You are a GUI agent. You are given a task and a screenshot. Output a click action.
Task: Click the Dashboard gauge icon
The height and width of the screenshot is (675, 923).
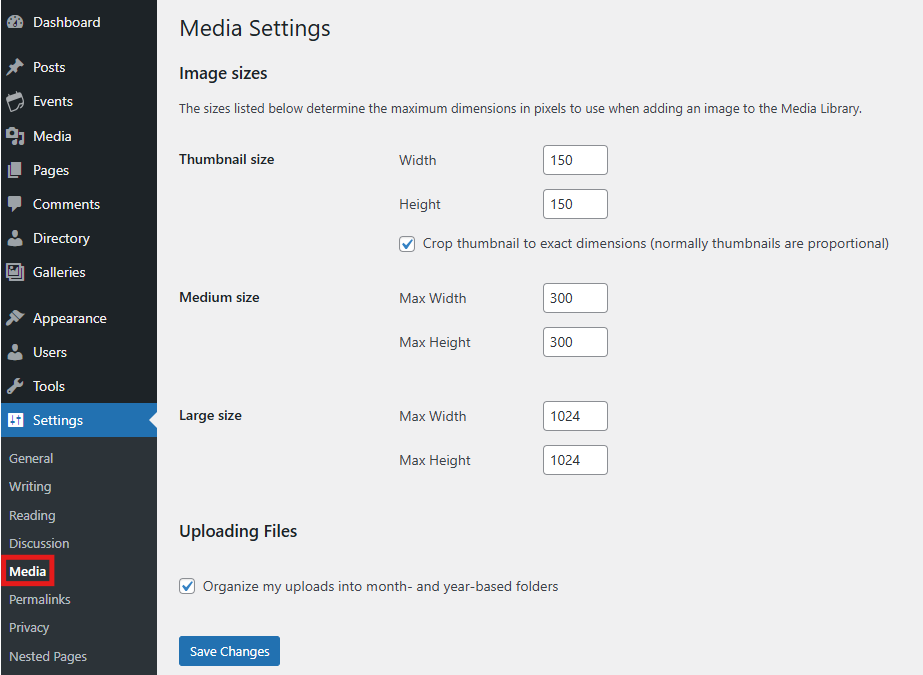(x=15, y=22)
